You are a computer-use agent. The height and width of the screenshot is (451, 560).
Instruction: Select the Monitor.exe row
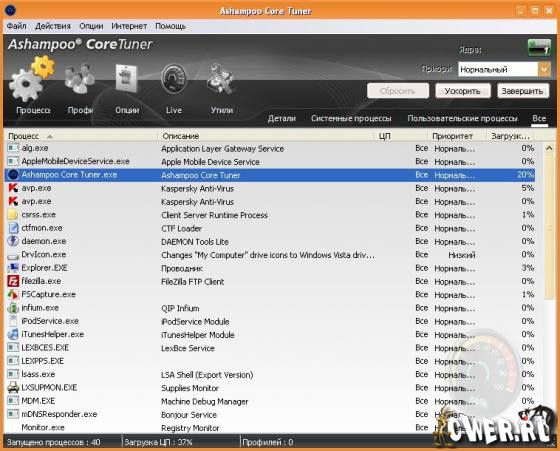point(270,427)
